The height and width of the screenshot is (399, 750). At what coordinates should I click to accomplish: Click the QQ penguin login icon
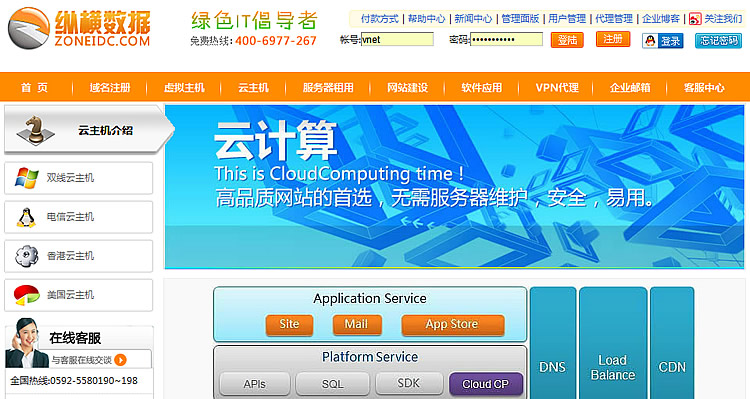click(650, 41)
